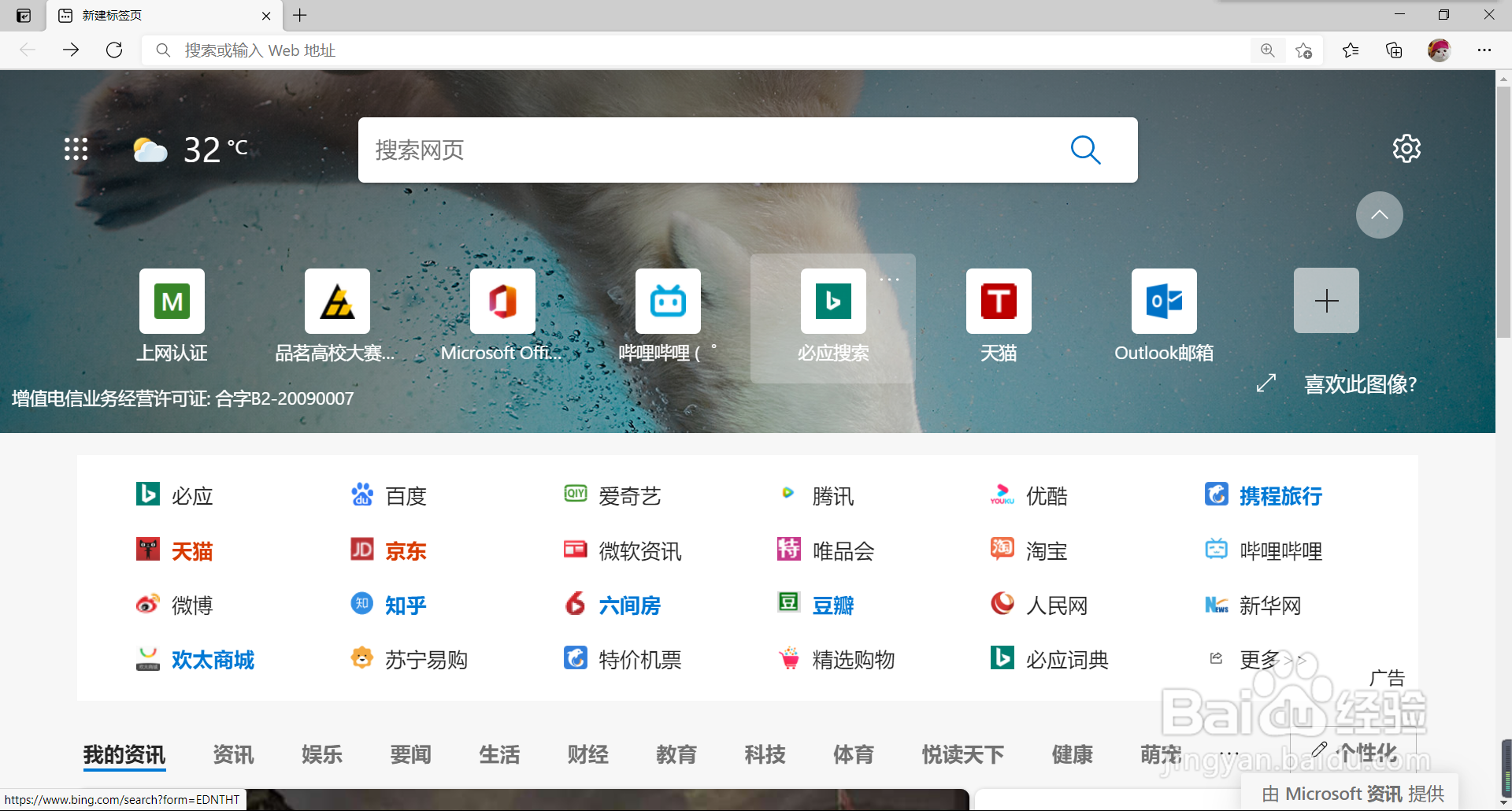Switch to the 财经 news tab
This screenshot has width=1512, height=811.
click(588, 754)
